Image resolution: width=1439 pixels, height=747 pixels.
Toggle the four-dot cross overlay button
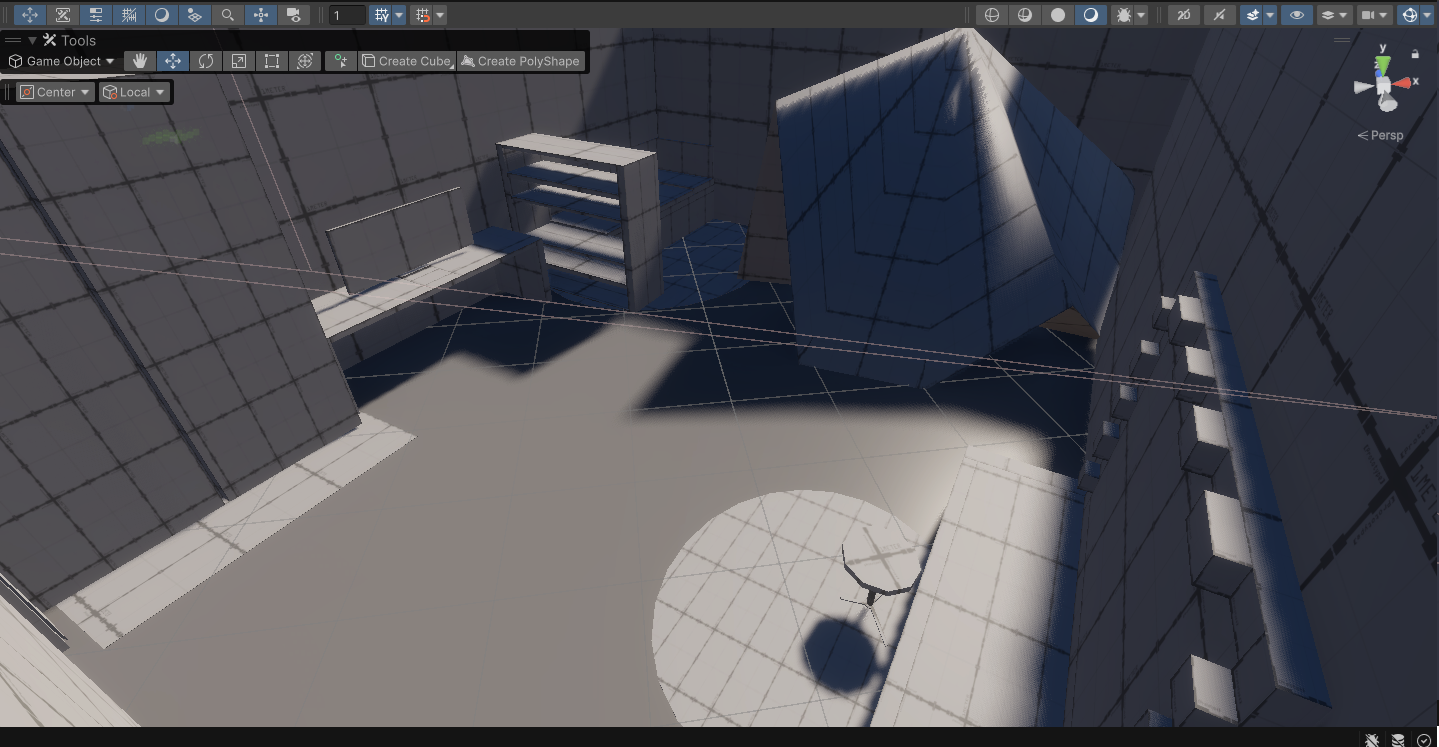[x=261, y=15]
